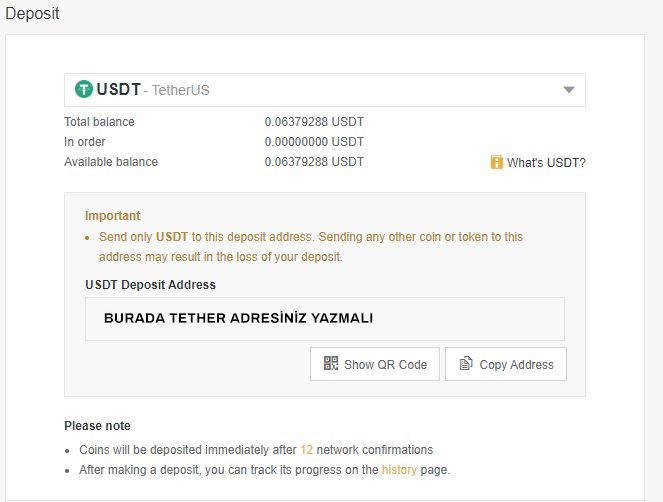Click the yellow info icon beside What's USDT
Screen dimensions: 663x502
click(x=496, y=162)
